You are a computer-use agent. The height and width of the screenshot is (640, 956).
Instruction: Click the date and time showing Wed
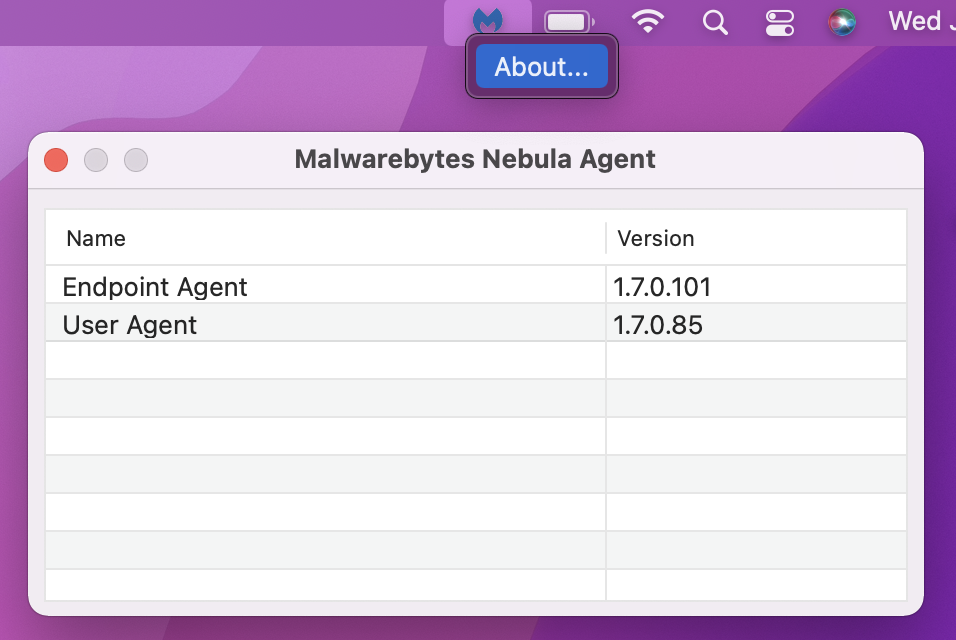coord(918,21)
